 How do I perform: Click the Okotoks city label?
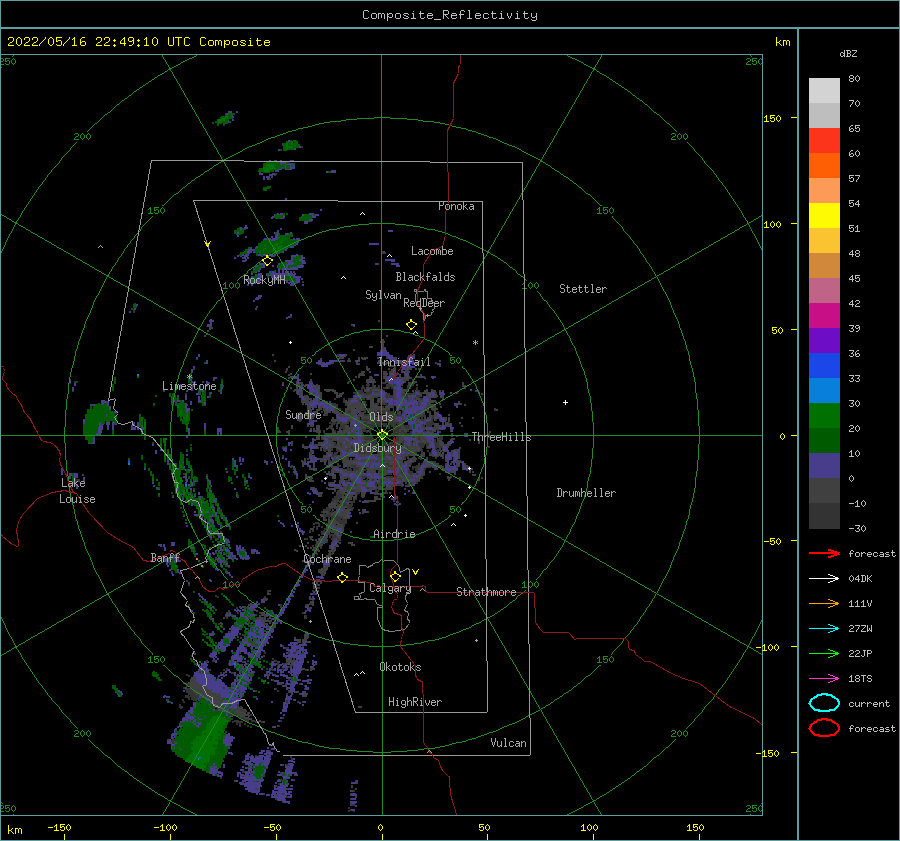pyautogui.click(x=400, y=667)
